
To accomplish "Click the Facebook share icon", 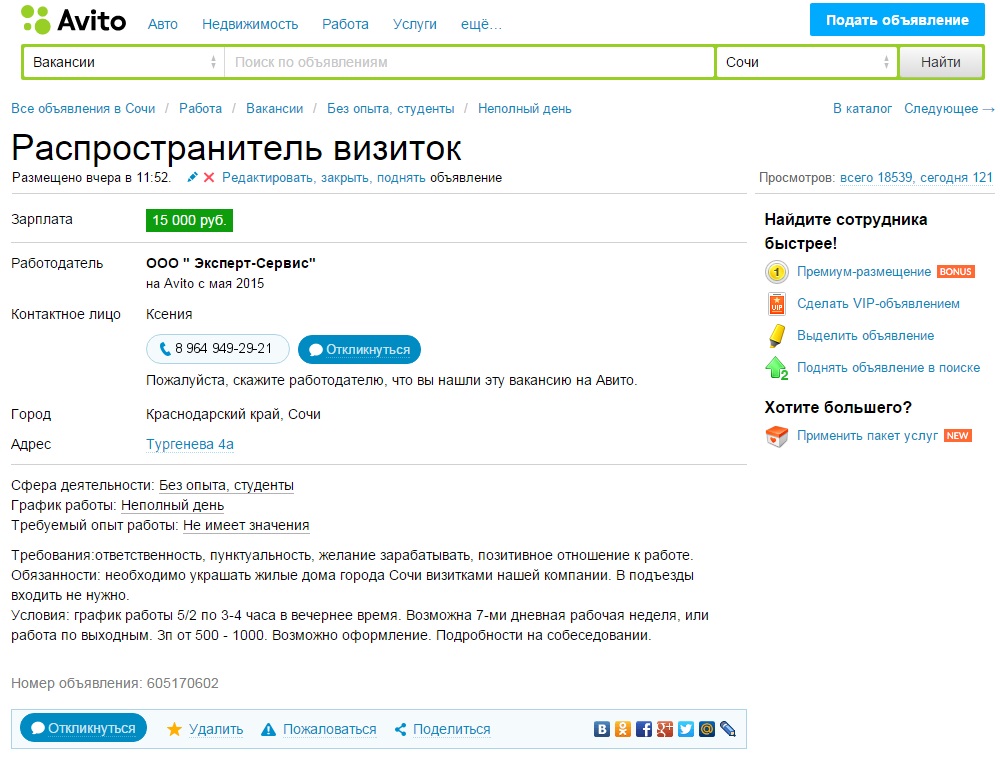I will pyautogui.click(x=644, y=729).
